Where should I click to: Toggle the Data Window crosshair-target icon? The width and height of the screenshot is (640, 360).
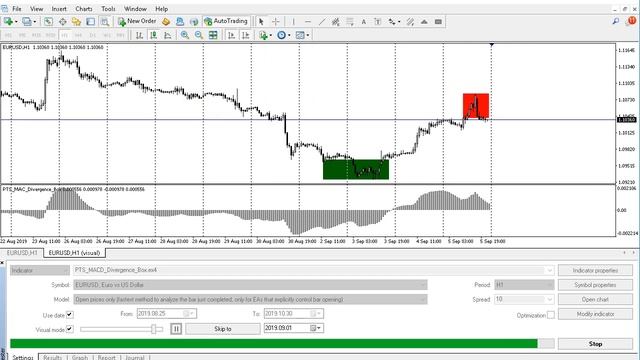(x=62, y=22)
